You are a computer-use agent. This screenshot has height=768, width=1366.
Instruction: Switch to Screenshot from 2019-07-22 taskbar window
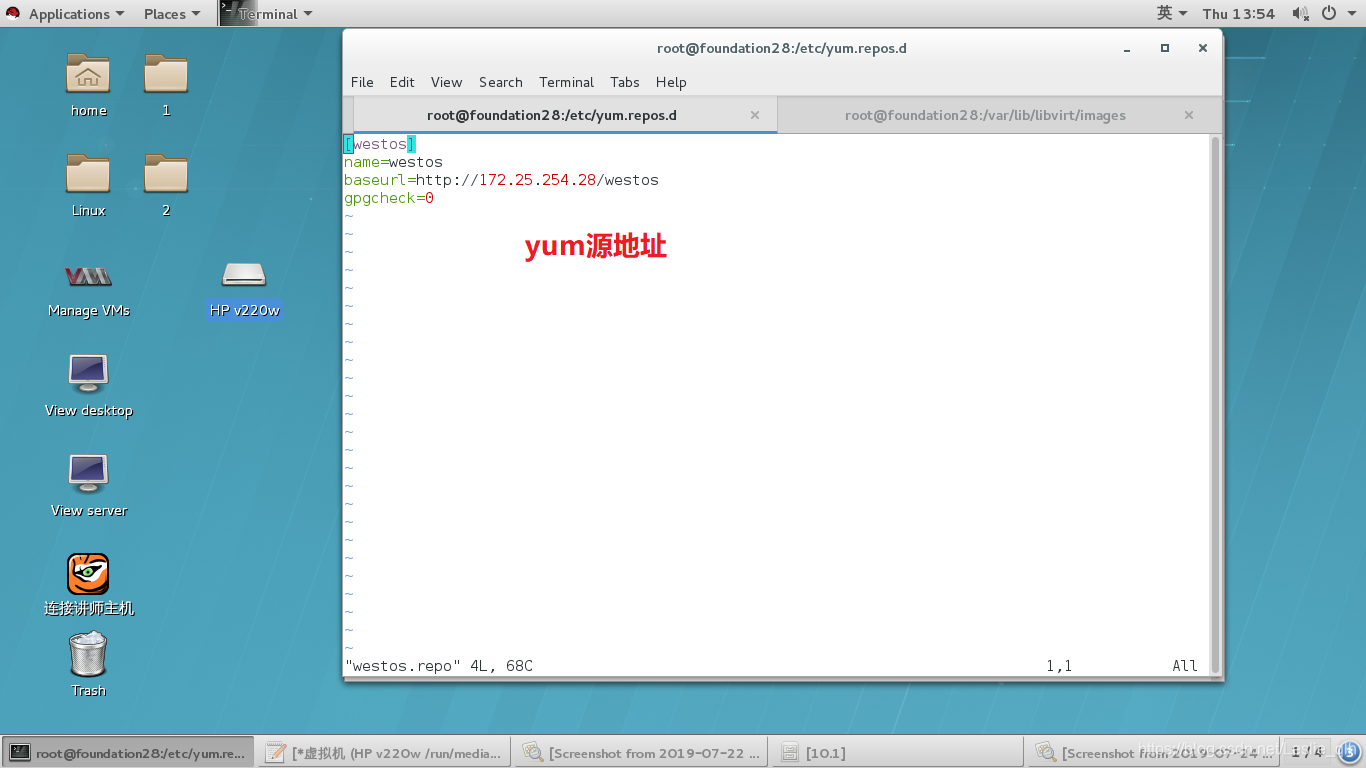(641, 752)
